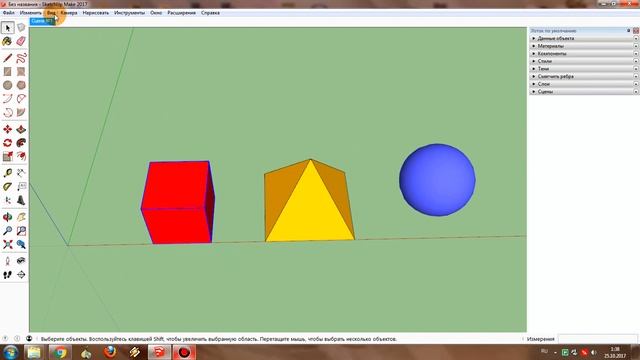Select the Scale tool
This screenshot has height=360, width=640.
[7, 156]
